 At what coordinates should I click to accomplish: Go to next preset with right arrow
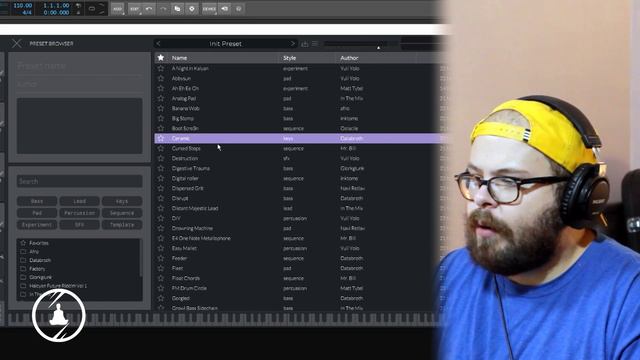(x=292, y=44)
